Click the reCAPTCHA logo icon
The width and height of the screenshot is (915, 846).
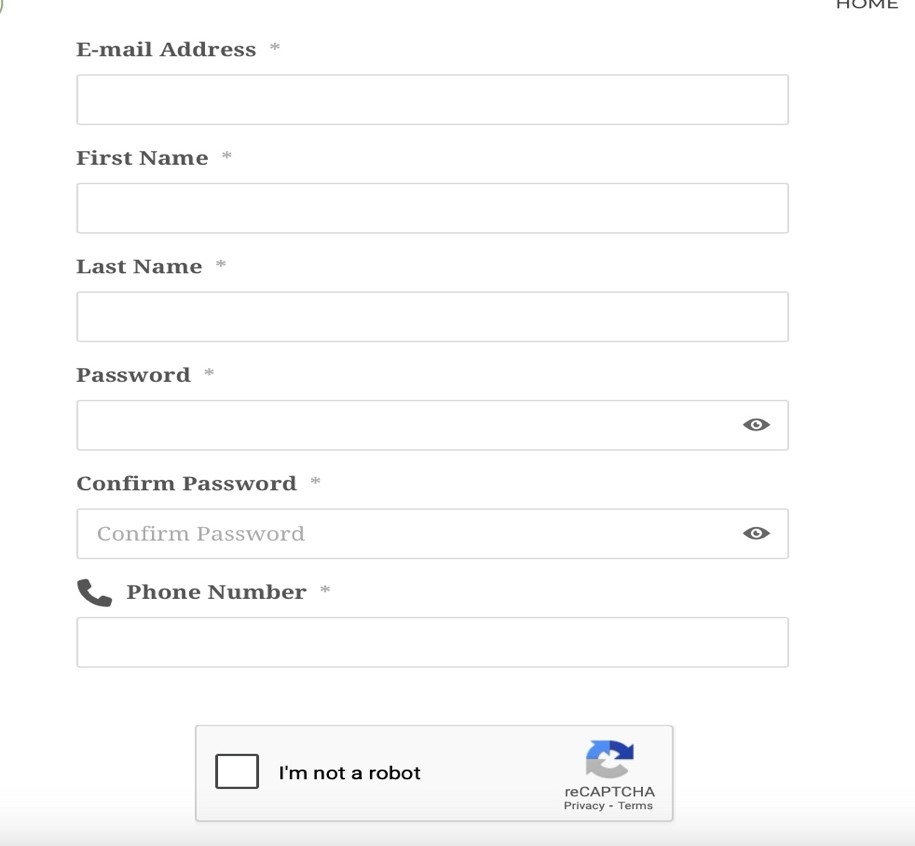pyautogui.click(x=609, y=759)
